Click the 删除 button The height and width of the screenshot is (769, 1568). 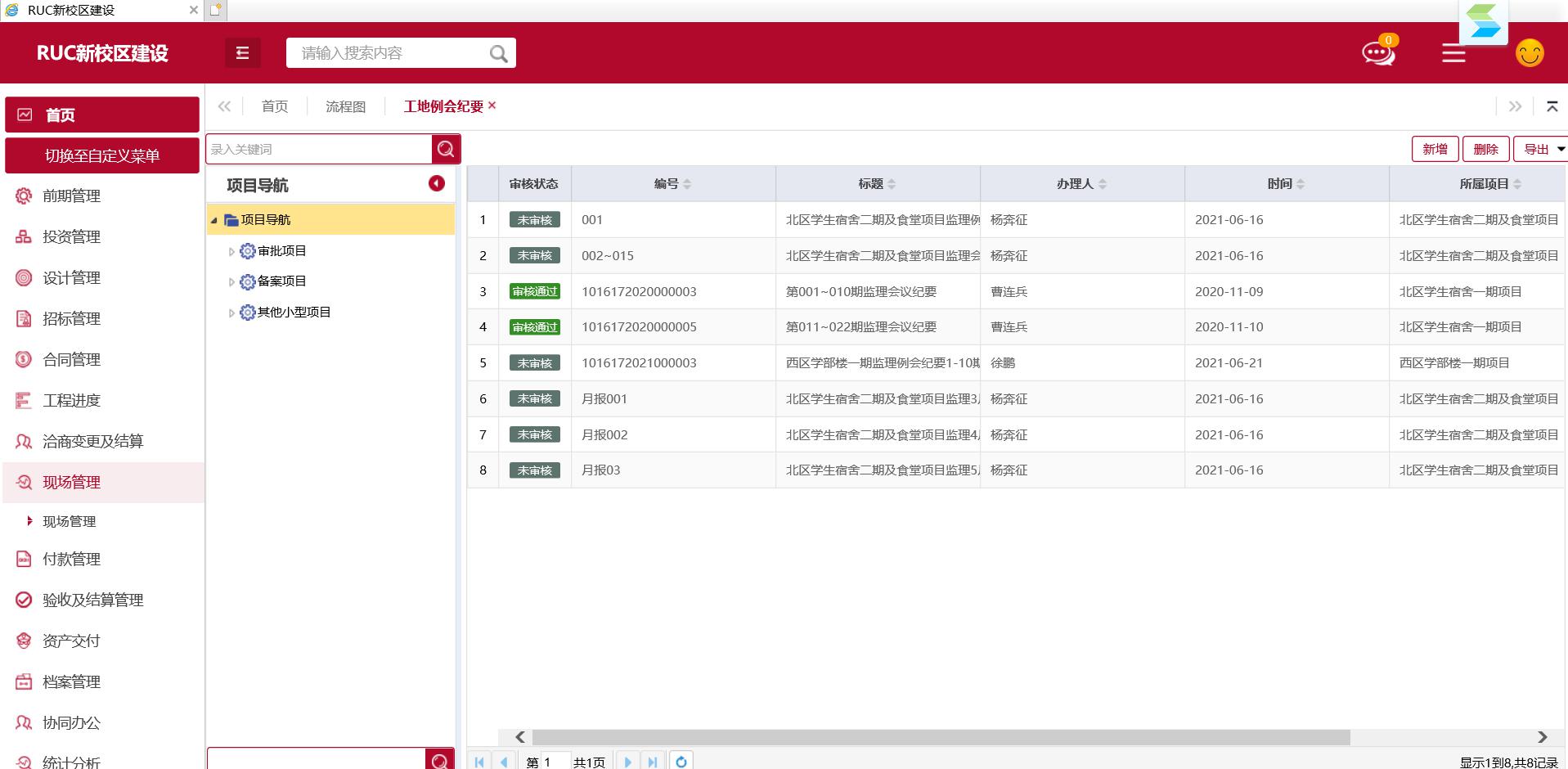[1485, 149]
